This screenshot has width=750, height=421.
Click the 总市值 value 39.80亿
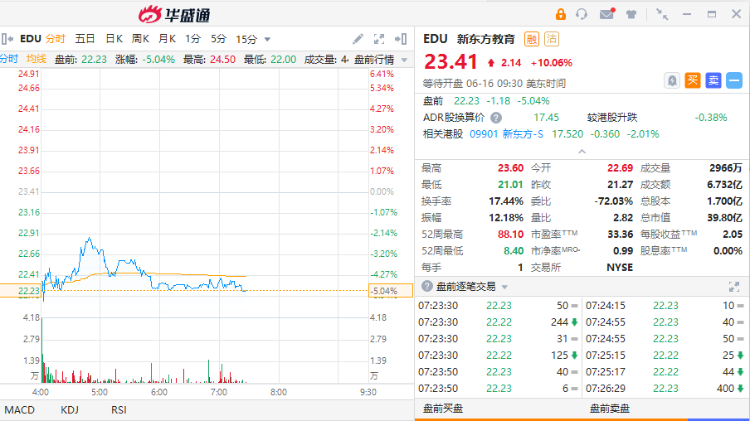pos(725,218)
